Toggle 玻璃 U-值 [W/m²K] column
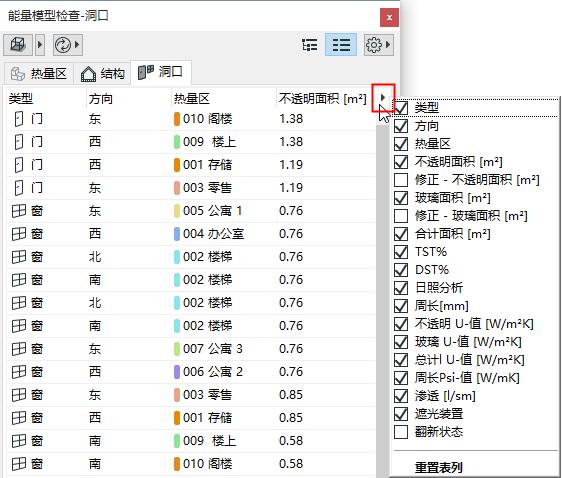Screen dimensions: 562x478 coord(401,342)
